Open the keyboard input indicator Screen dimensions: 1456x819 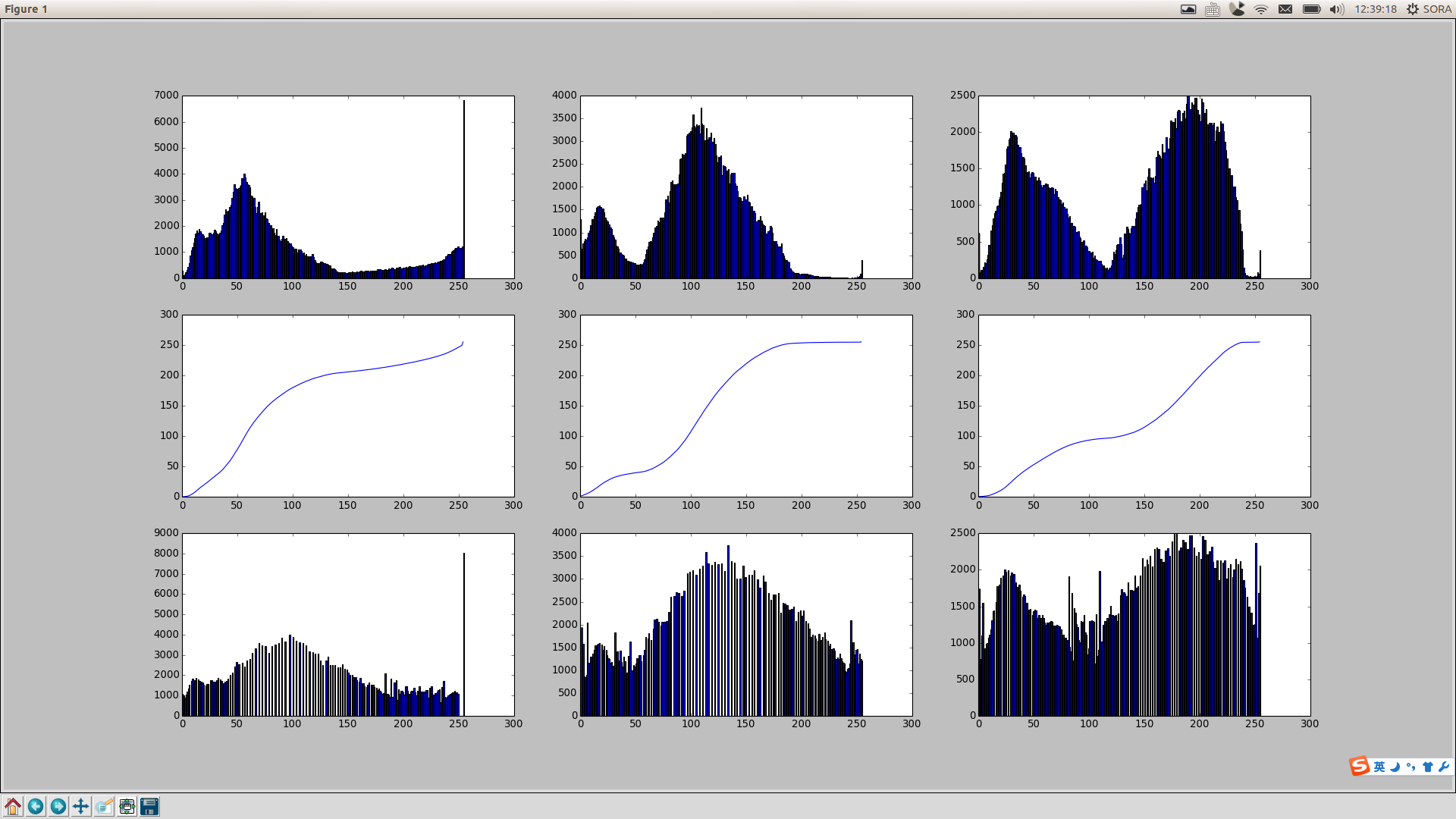(1213, 9)
